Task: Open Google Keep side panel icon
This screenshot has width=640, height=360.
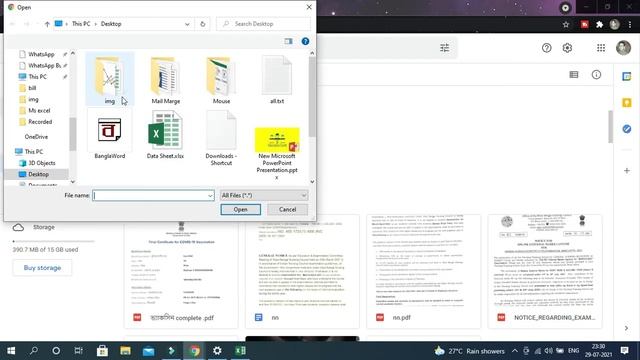Action: pos(627,103)
